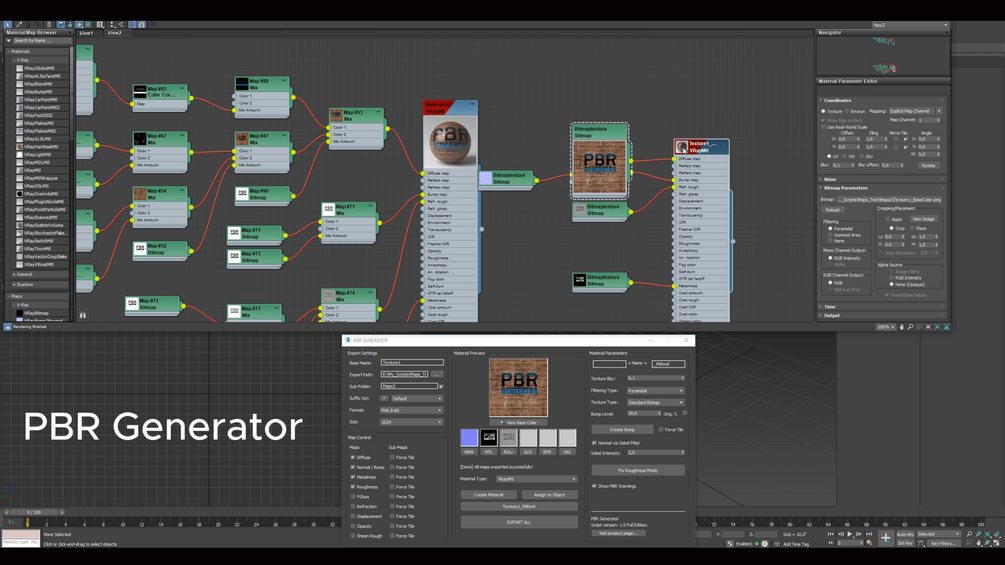Uncheck the Normal / Bump map checkbox

353,467
